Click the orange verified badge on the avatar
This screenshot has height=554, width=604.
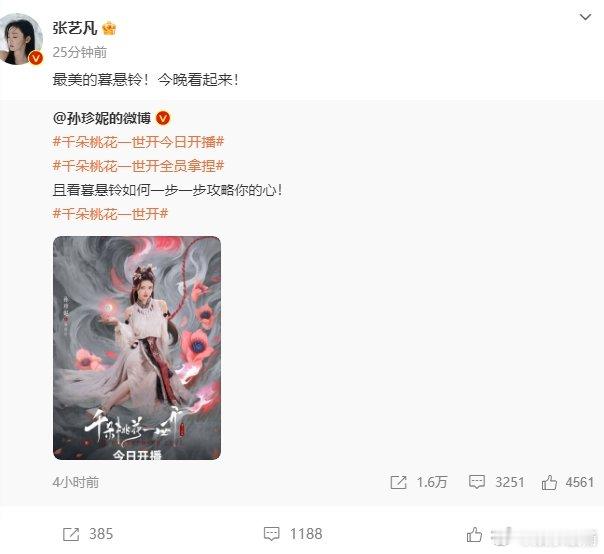(36, 58)
